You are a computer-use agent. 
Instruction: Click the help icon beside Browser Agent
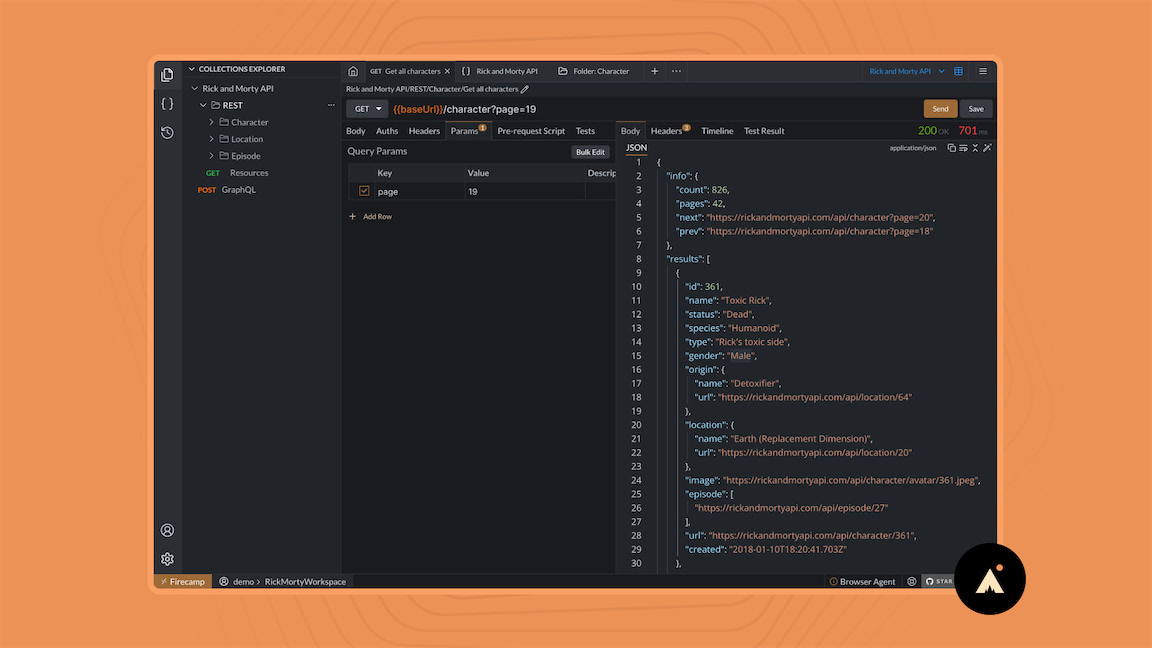tap(912, 581)
